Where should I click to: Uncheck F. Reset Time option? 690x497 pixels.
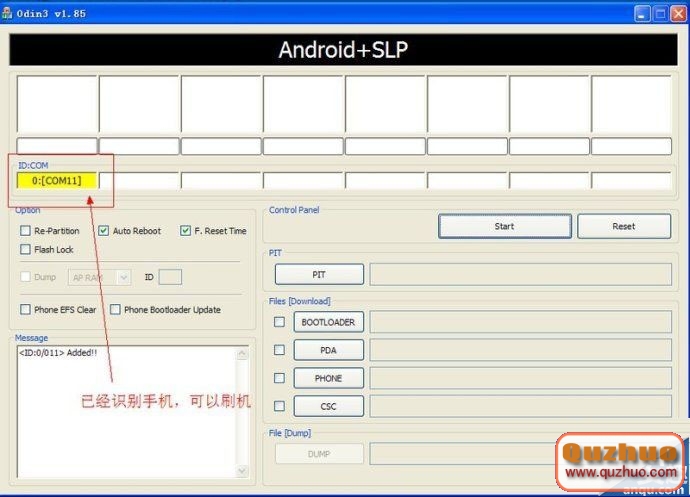185,231
